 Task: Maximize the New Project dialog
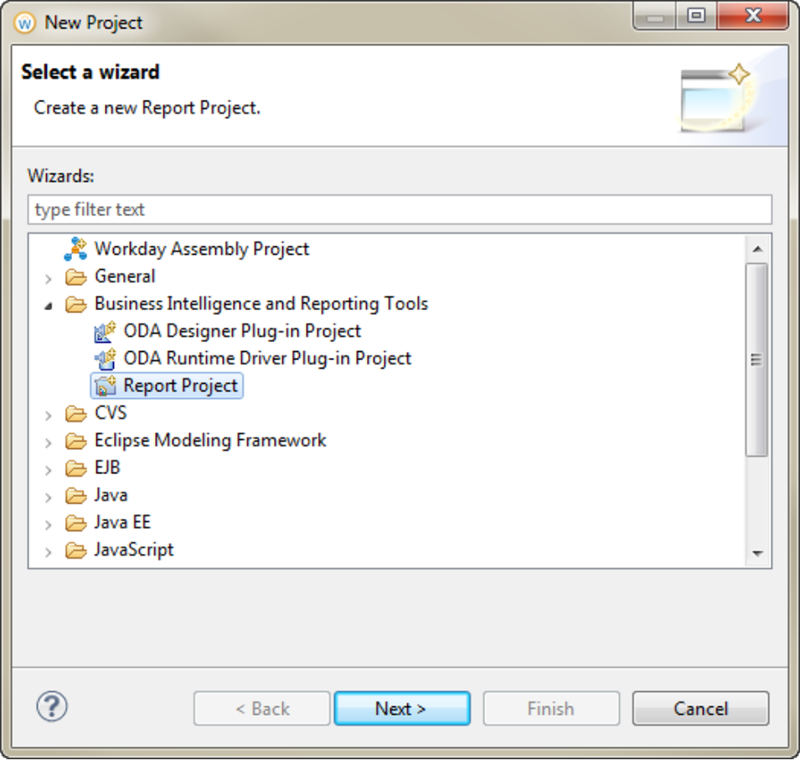click(696, 16)
